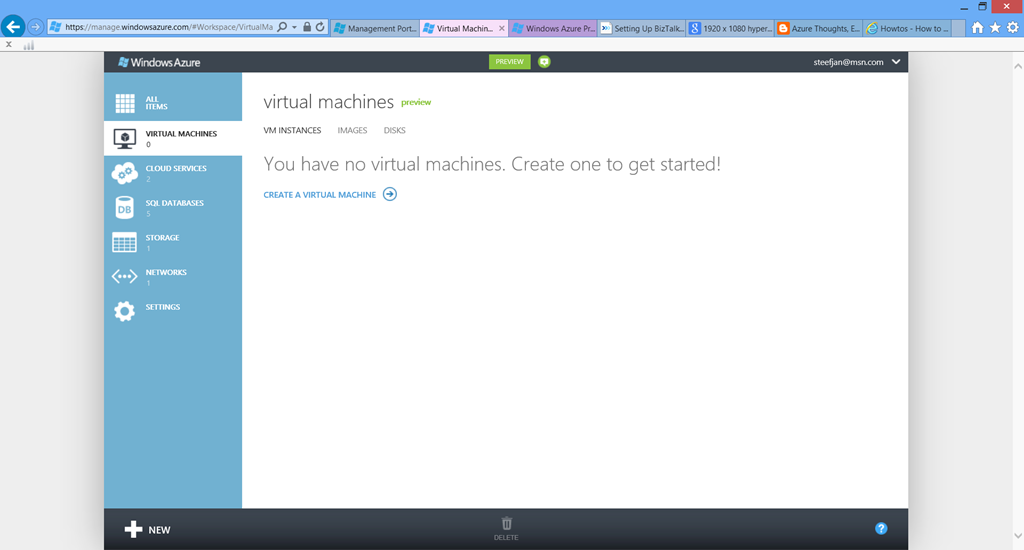This screenshot has height=550, width=1024.
Task: Click the green Preview button
Action: [x=509, y=62]
